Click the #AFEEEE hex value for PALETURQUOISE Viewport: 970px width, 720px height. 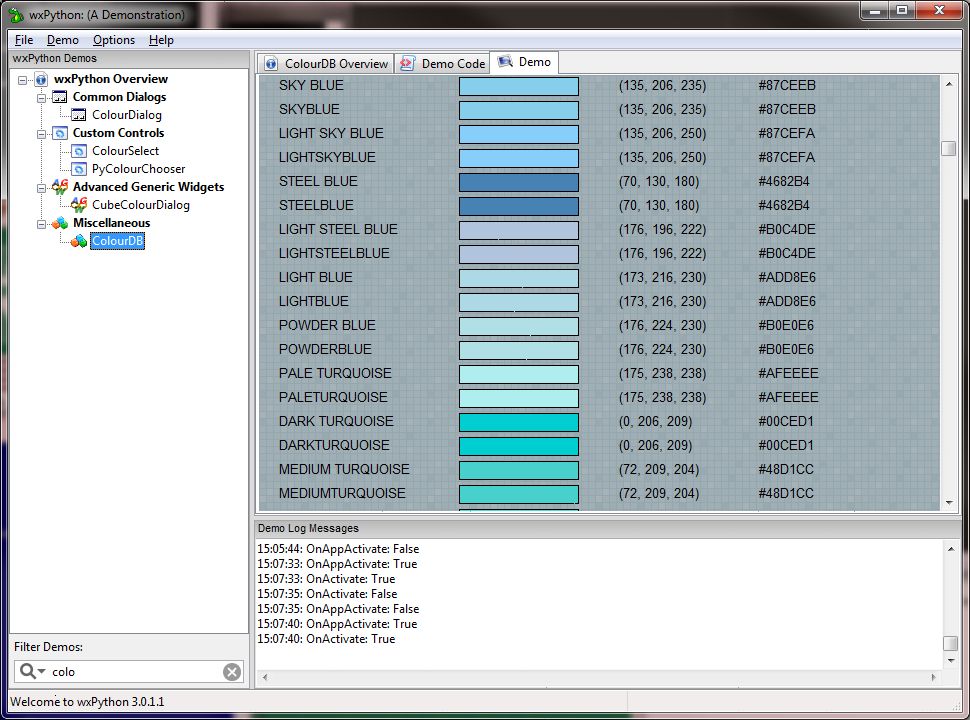pyautogui.click(x=788, y=398)
